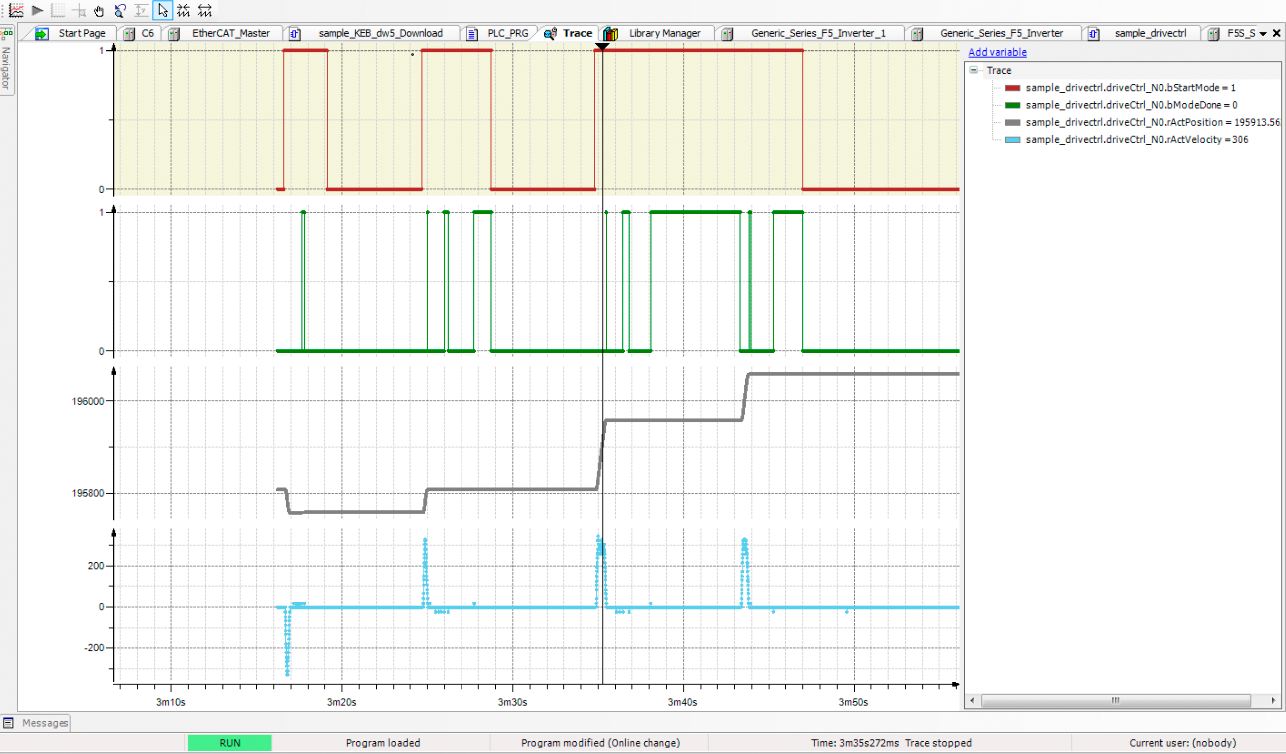Switch to the Start Page tab
1286x754 pixels.
point(82,33)
